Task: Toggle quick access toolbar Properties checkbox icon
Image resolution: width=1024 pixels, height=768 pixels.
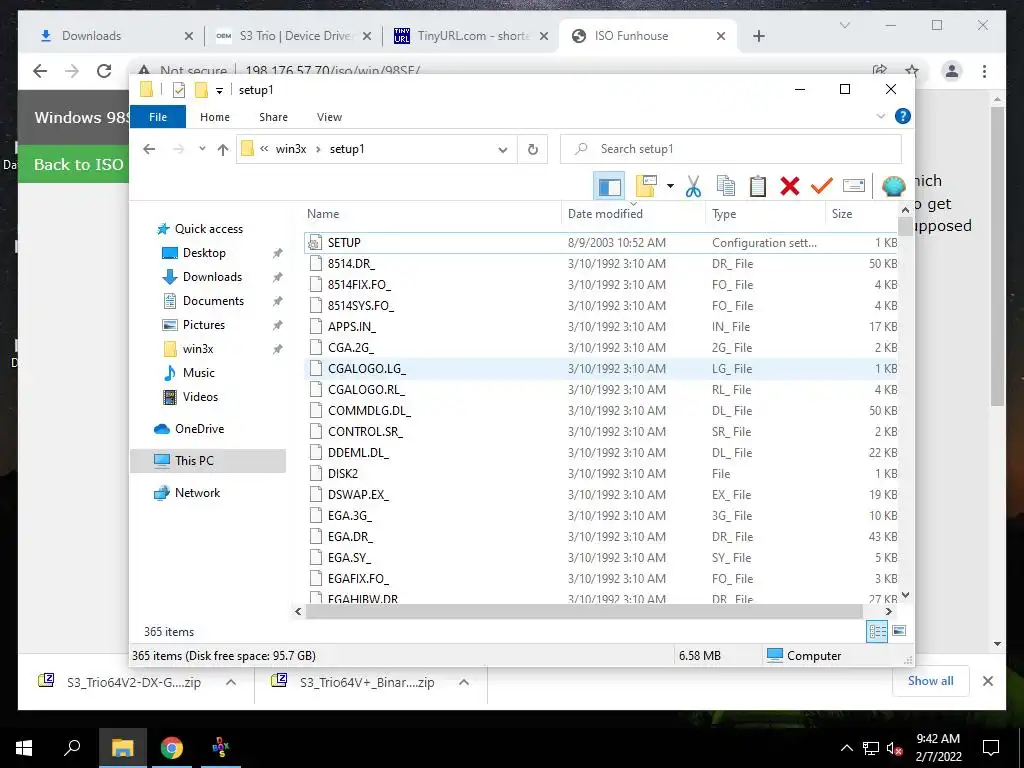Action: tap(178, 90)
